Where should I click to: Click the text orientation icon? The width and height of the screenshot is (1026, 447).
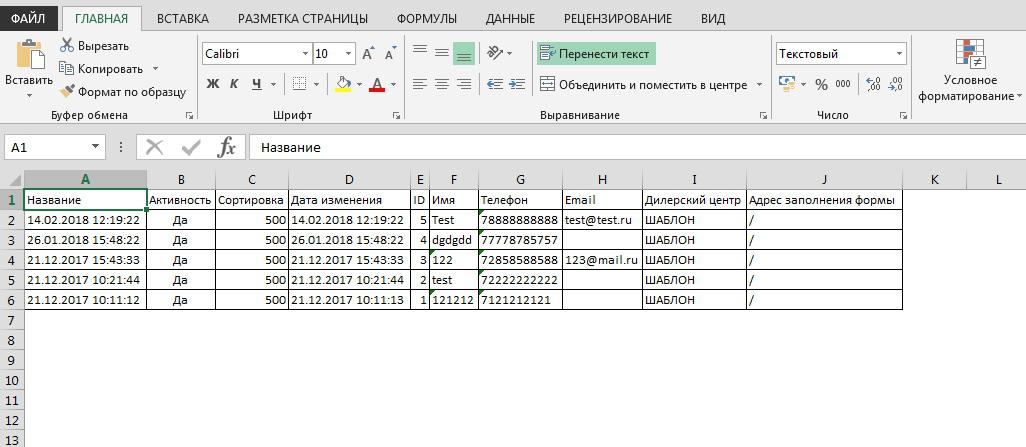point(495,53)
